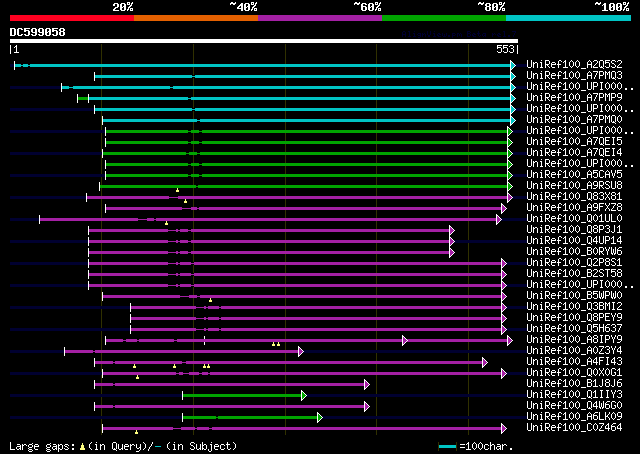Select the purple Q2P8S1 alignment bar
Screen dimensions: 640x454
[295, 264]
